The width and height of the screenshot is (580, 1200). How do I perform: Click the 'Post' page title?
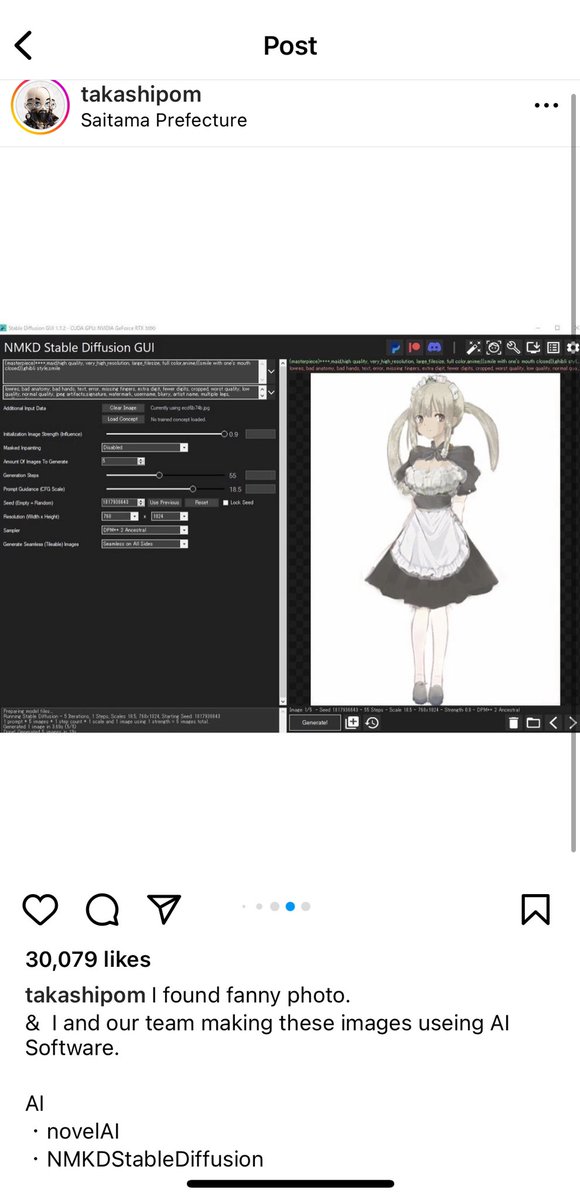290,45
